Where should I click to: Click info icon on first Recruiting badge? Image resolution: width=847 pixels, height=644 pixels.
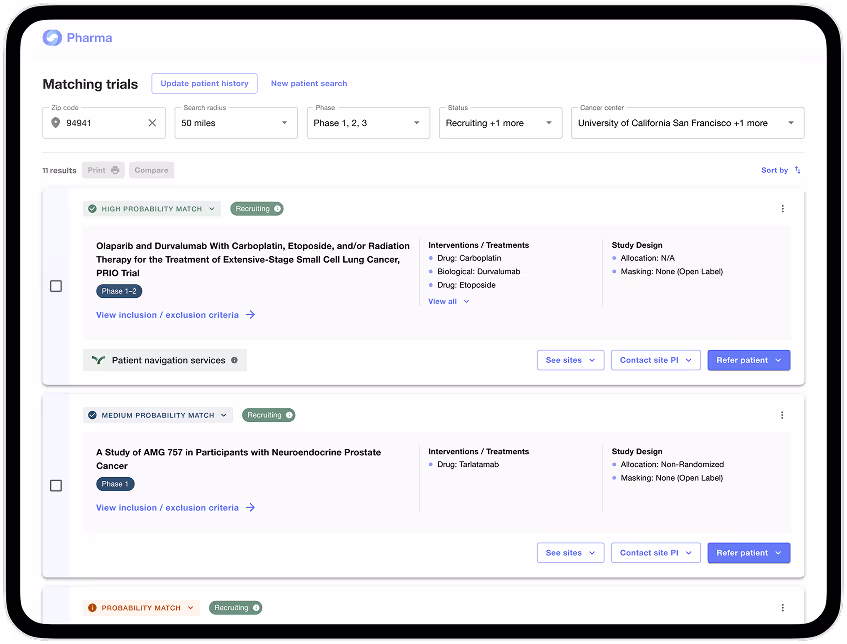pos(277,209)
